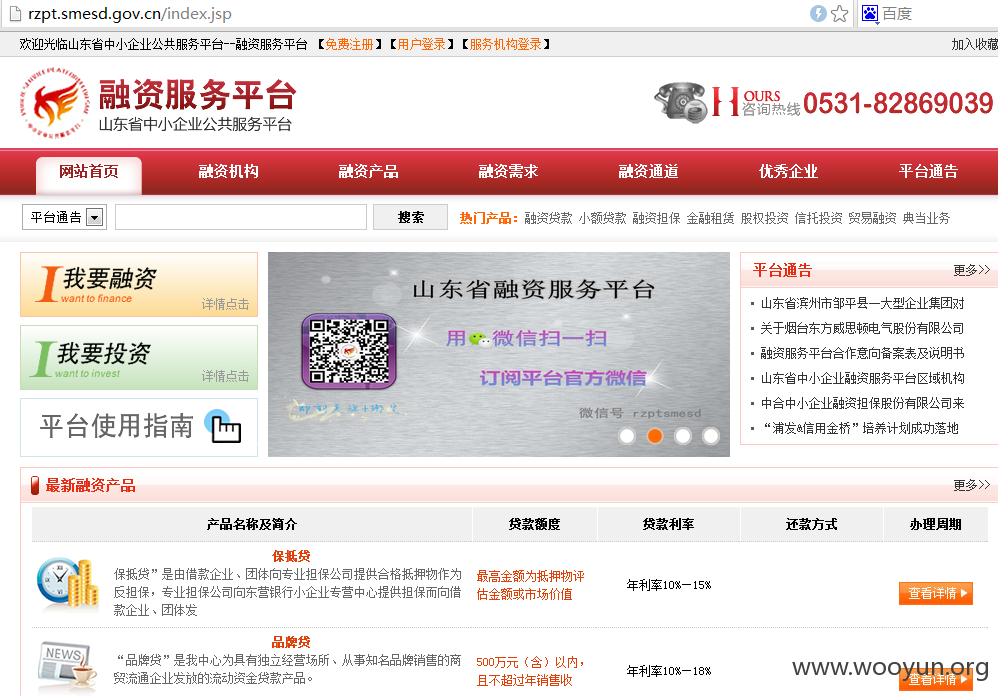Image resolution: width=998 pixels, height=696 pixels.
Task: Open notice 山东省滨州市邹平县一大型企业集团对
Action: pos(862,303)
